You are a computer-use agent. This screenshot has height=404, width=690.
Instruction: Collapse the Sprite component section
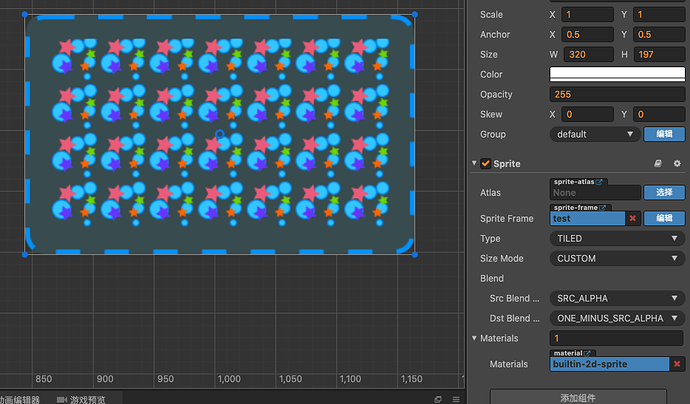tap(474, 163)
